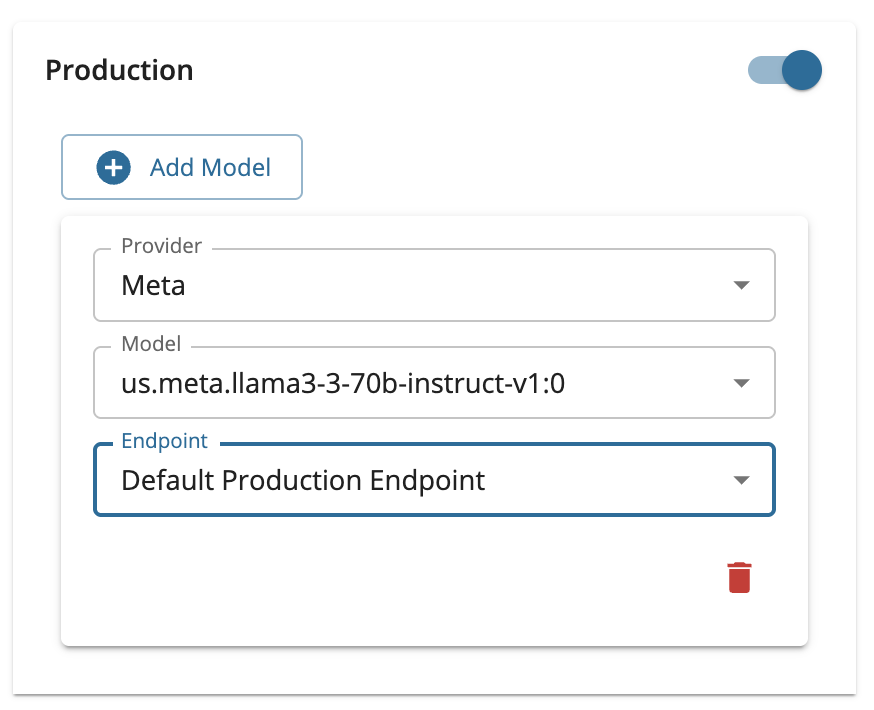Screen dimensions: 874x710
Task: Expand the Model dropdown arrow
Action: pos(741,383)
